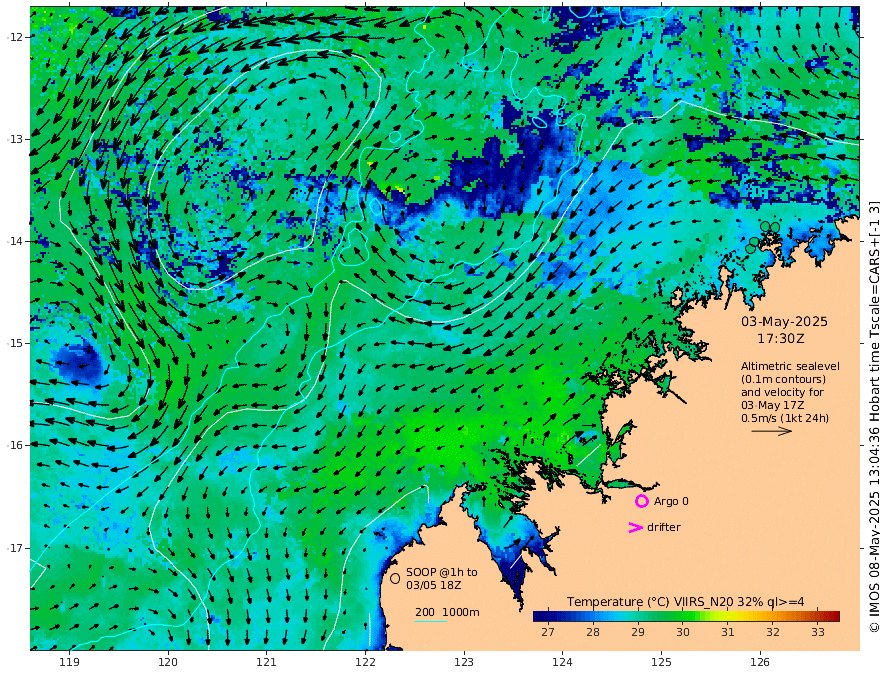Click the longitude 122 axis label
This screenshot has width=880, height=680.
coord(365,663)
